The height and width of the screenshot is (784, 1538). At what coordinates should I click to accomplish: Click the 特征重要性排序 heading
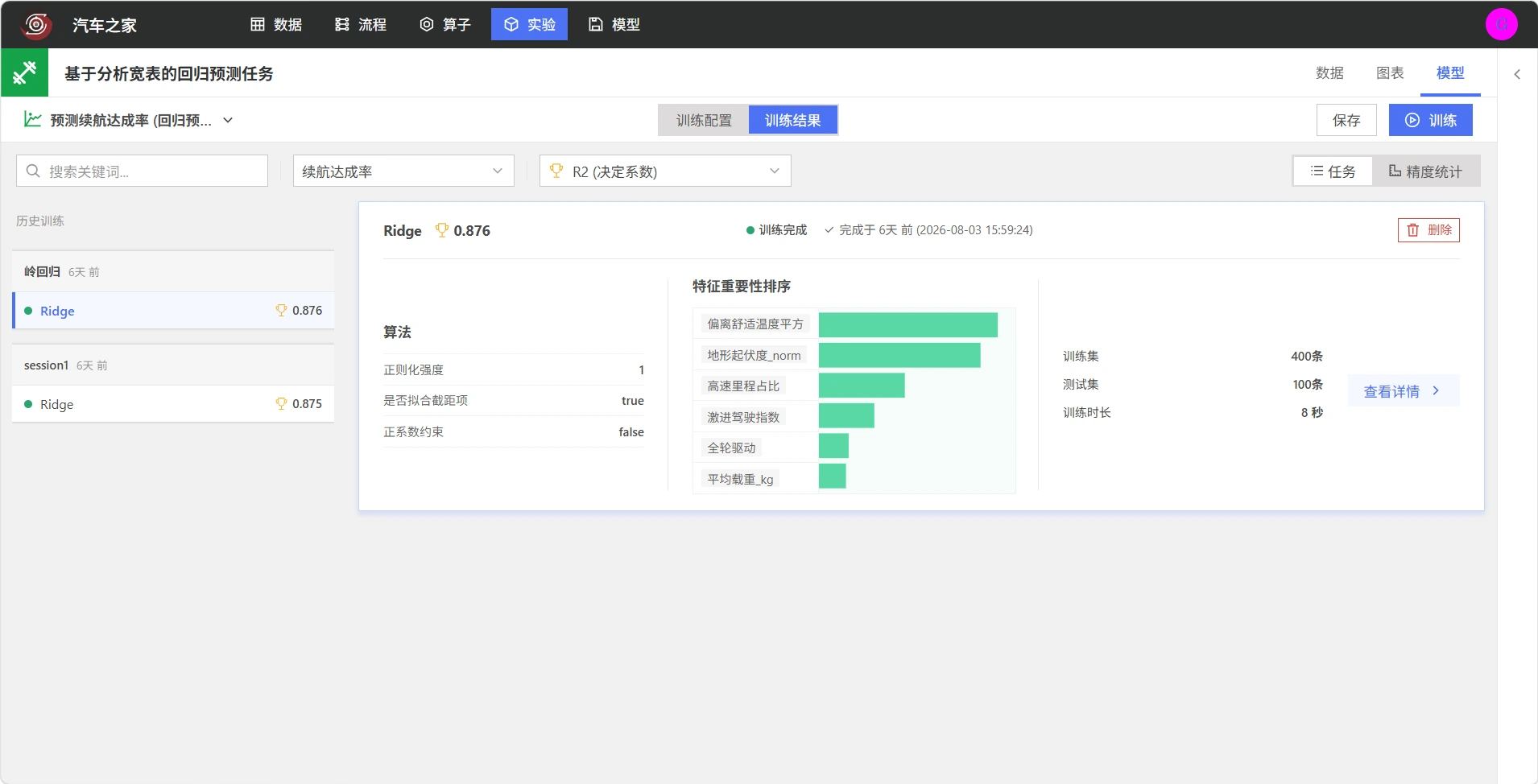coord(741,287)
